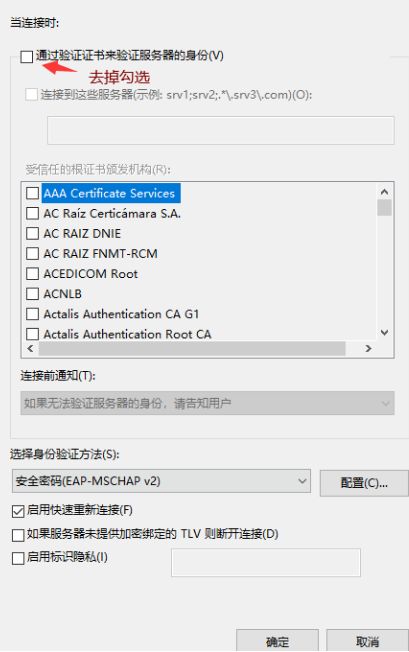Check the AAA Certificate Services box

click(32, 193)
